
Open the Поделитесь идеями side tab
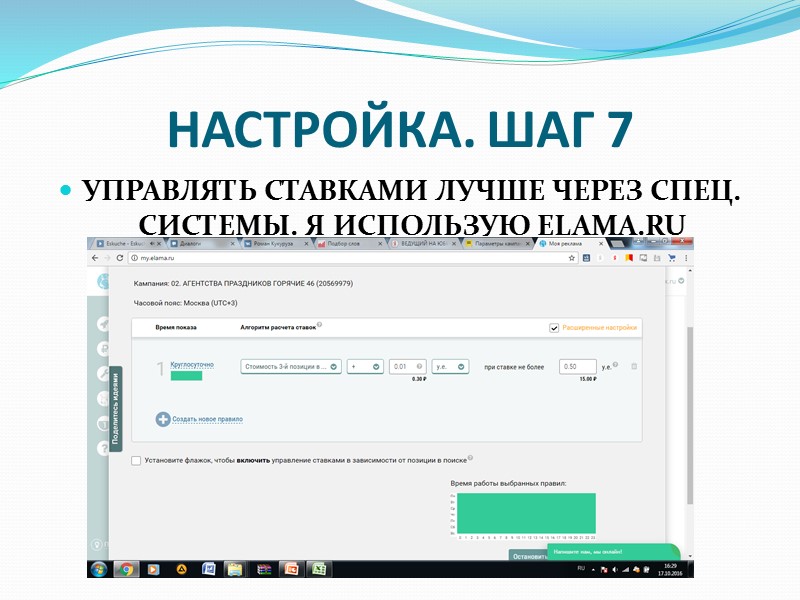click(x=116, y=410)
